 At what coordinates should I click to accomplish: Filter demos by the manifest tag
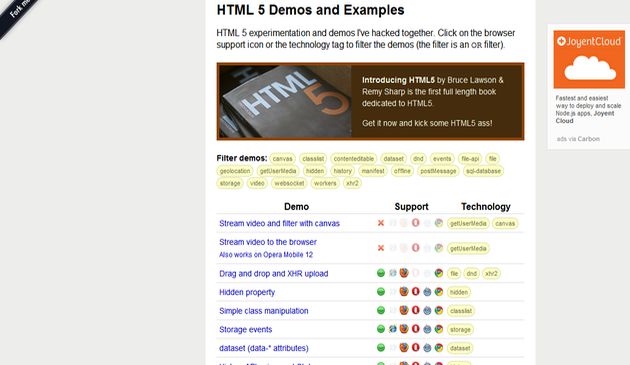(x=373, y=171)
